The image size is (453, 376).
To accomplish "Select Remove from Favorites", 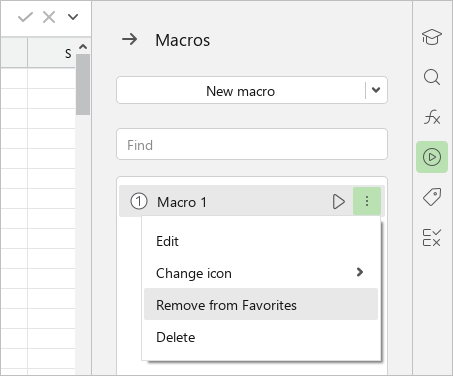I will click(x=261, y=304).
